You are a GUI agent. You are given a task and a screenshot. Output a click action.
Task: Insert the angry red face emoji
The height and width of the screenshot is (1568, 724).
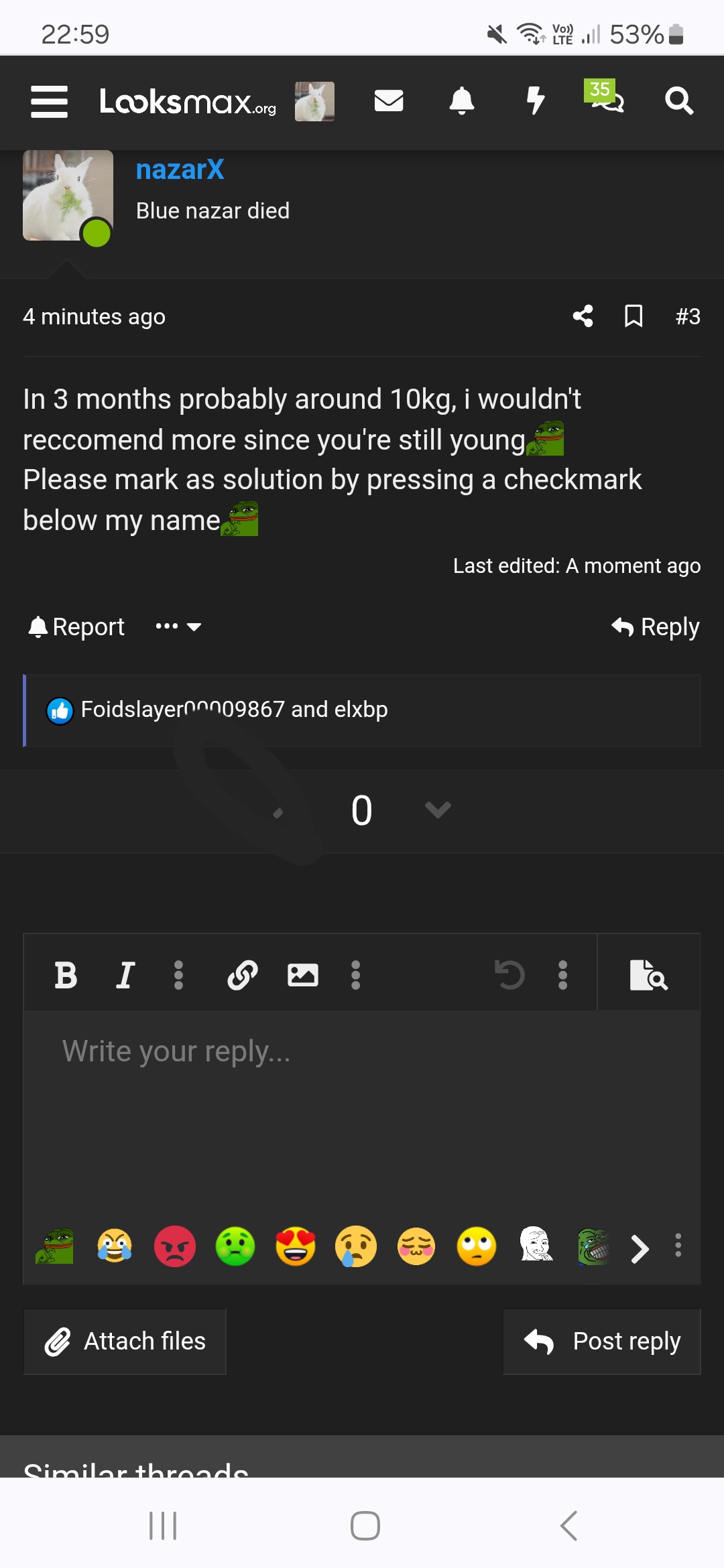click(175, 1246)
